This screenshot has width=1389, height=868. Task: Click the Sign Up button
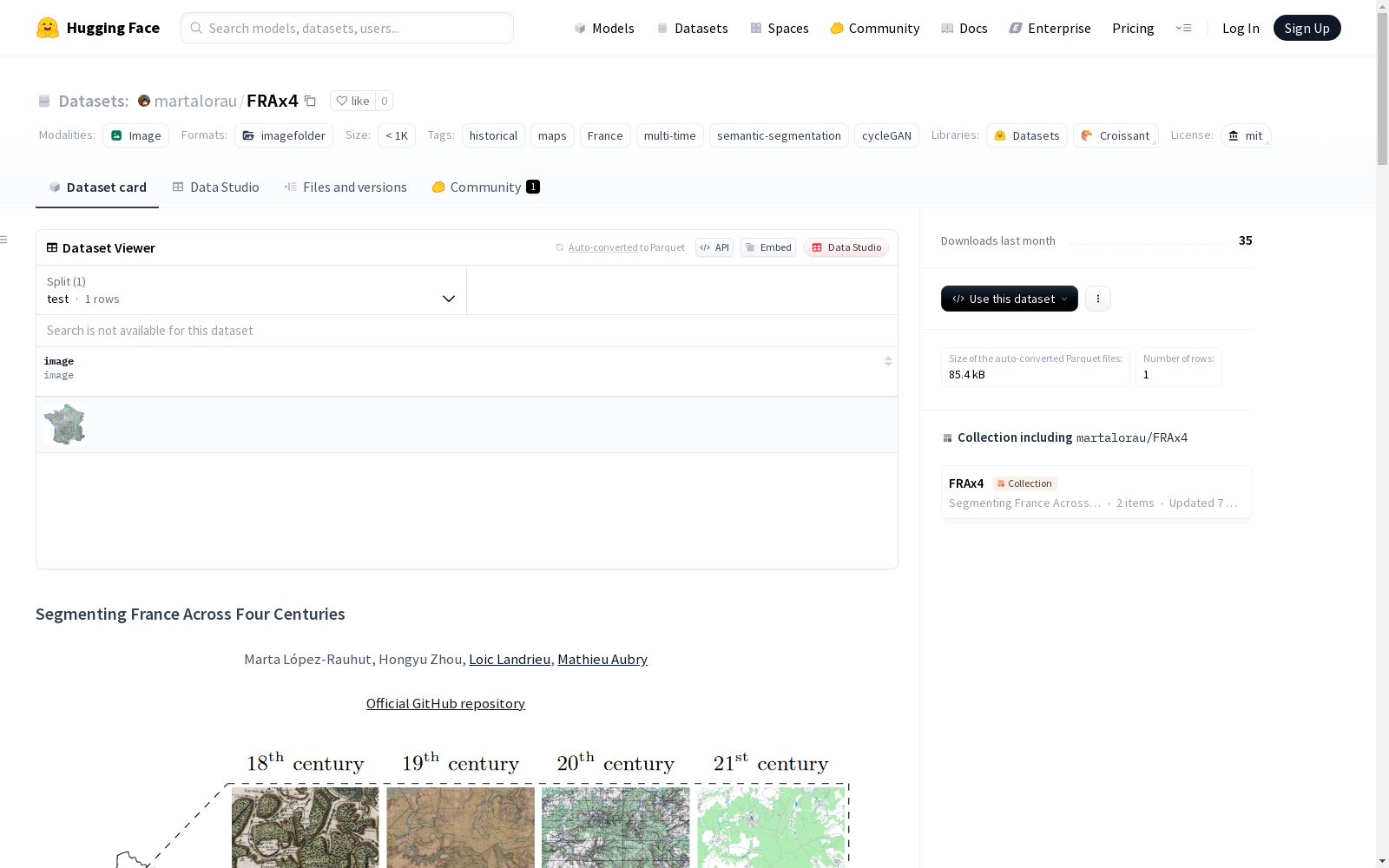[1307, 28]
